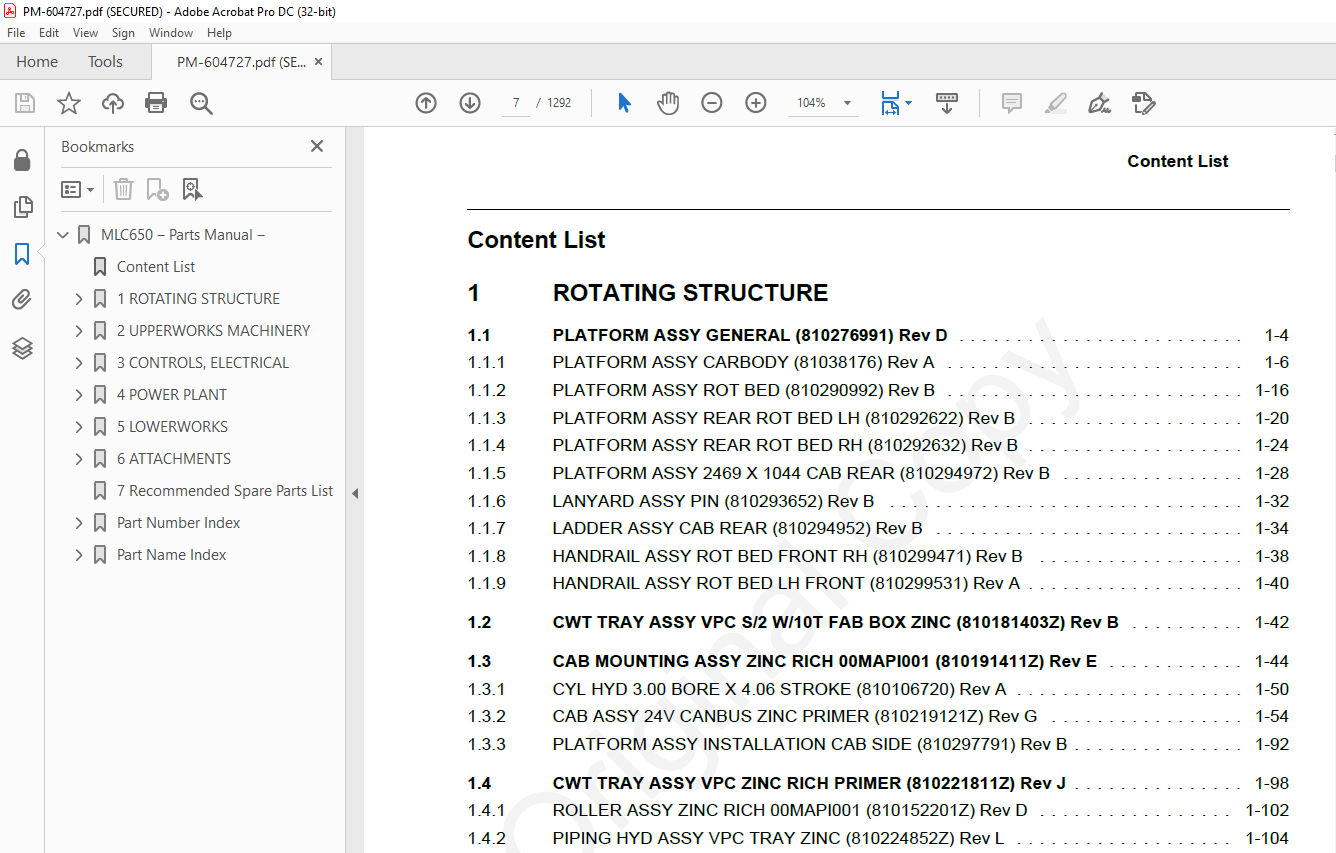Add a new bookmark icon

coord(157,189)
